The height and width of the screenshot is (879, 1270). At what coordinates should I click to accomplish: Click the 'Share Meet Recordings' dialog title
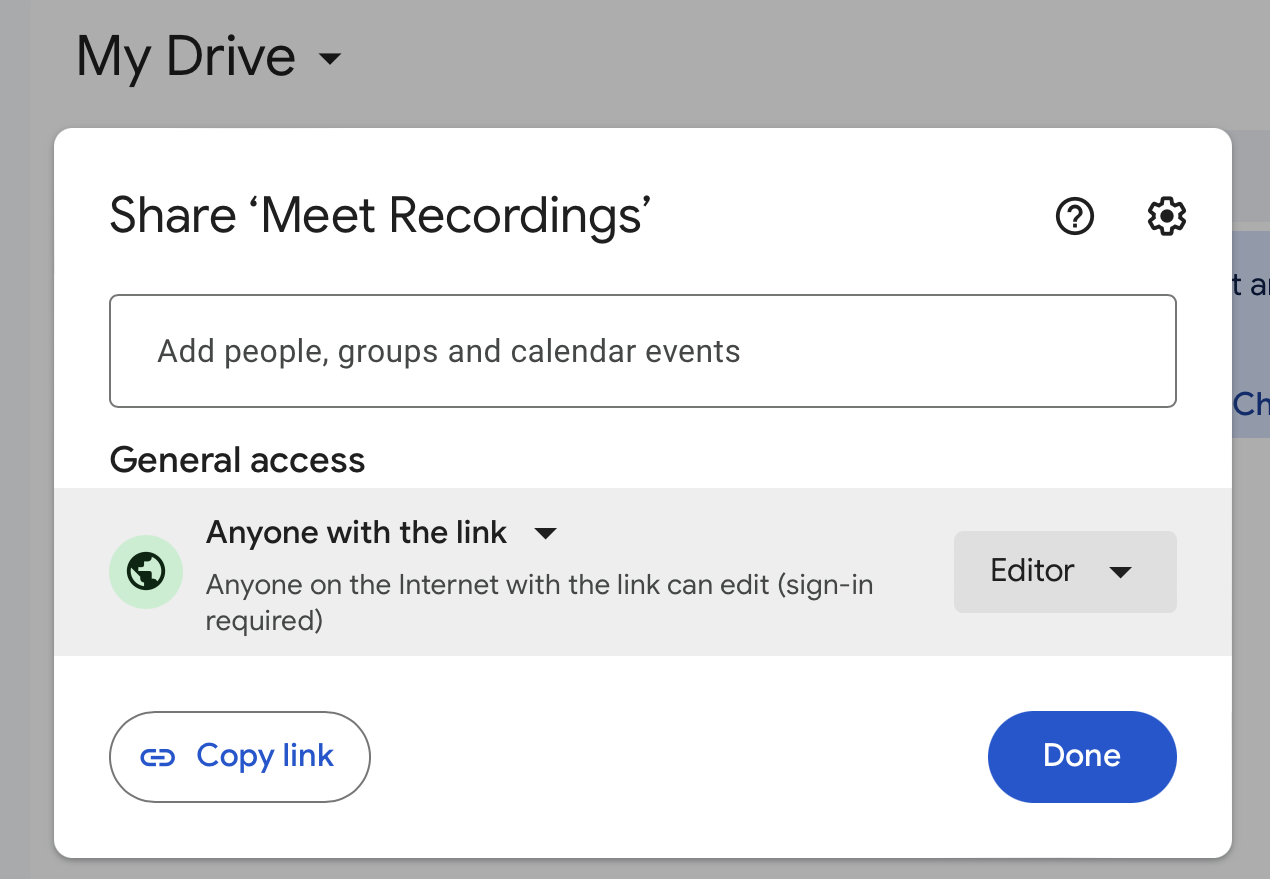[381, 215]
